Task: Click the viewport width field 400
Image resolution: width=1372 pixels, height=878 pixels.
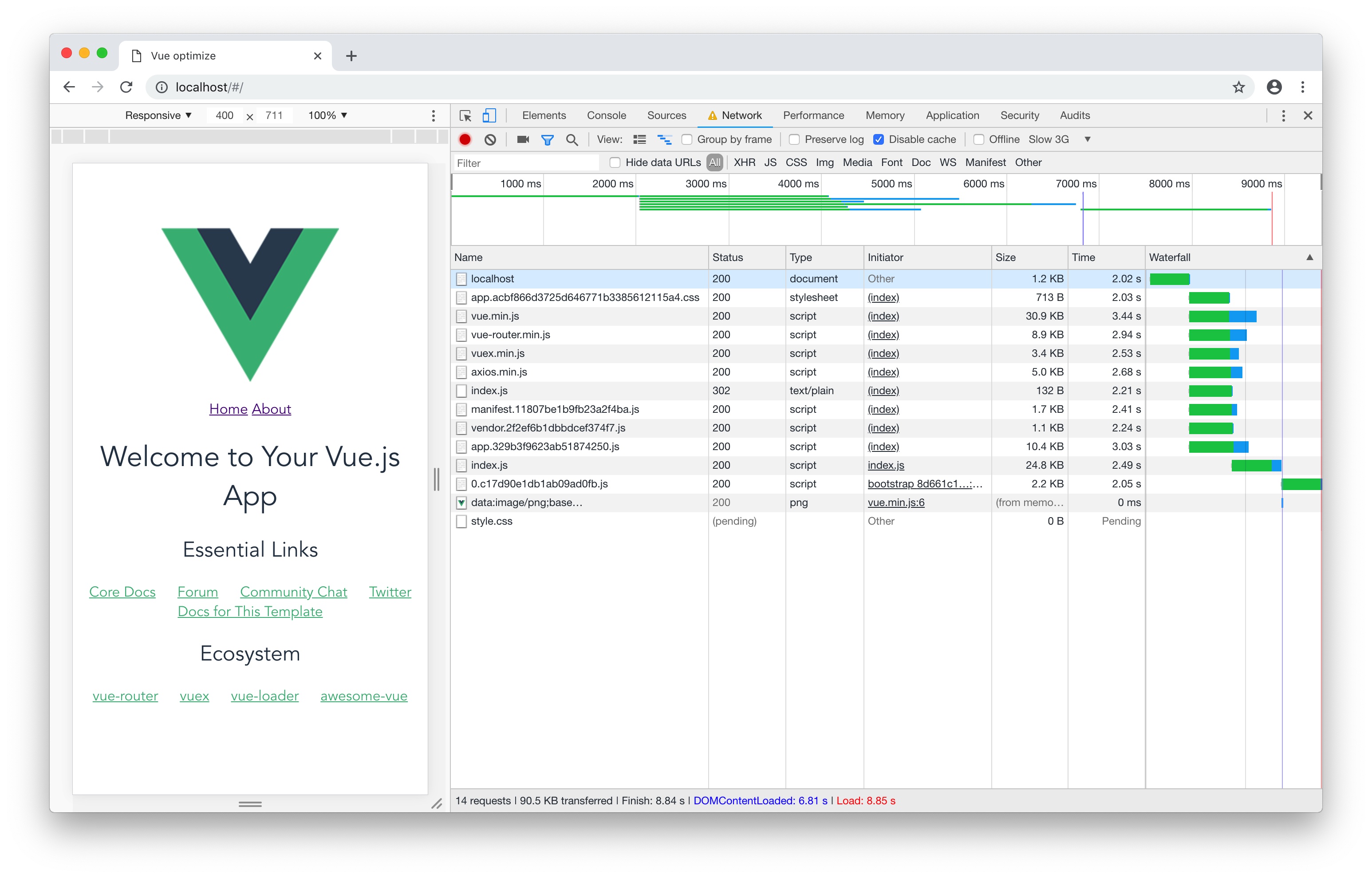Action: pos(225,116)
